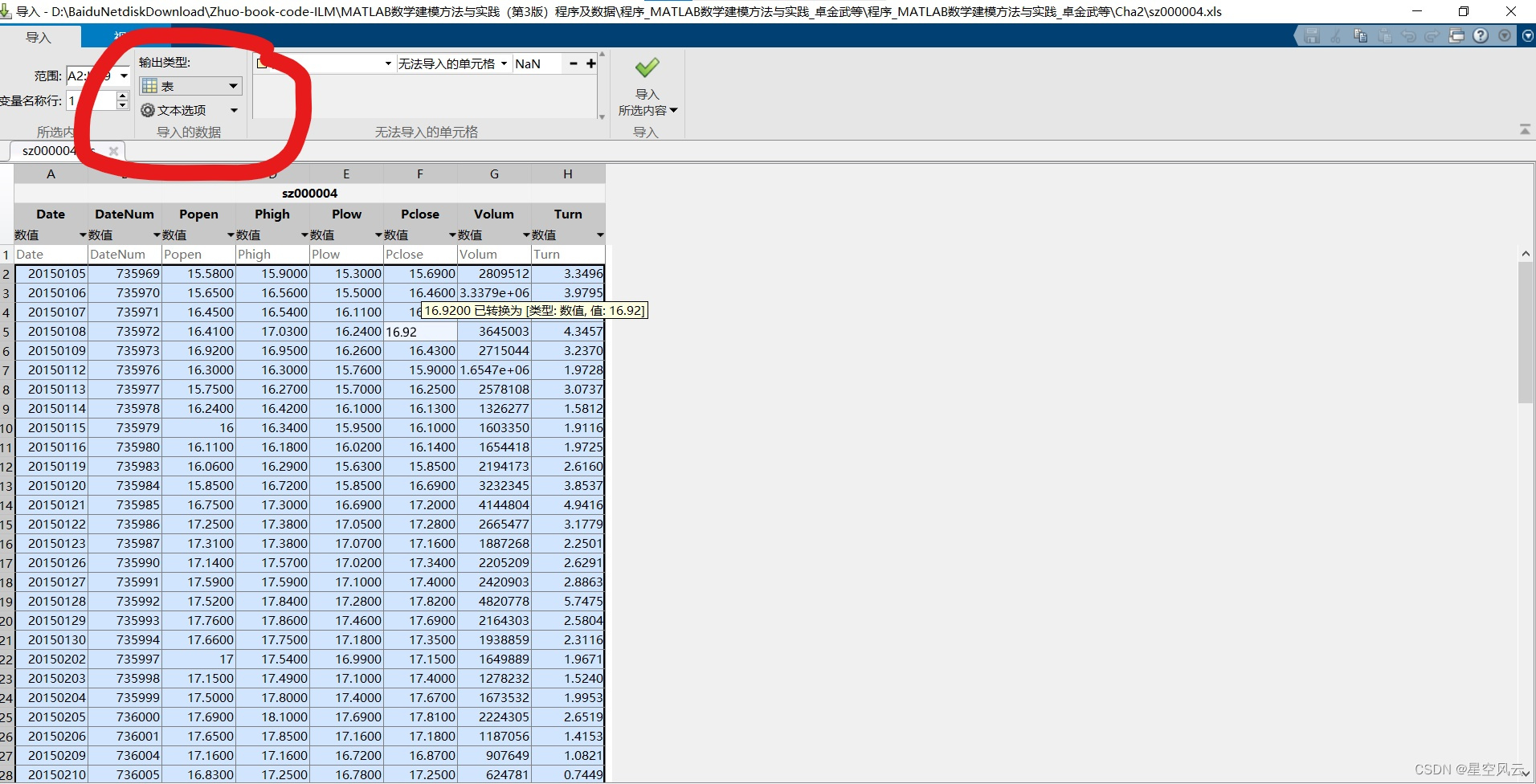Expand the 文本选项 dropdown arrow
The width and height of the screenshot is (1536, 784).
234,110
